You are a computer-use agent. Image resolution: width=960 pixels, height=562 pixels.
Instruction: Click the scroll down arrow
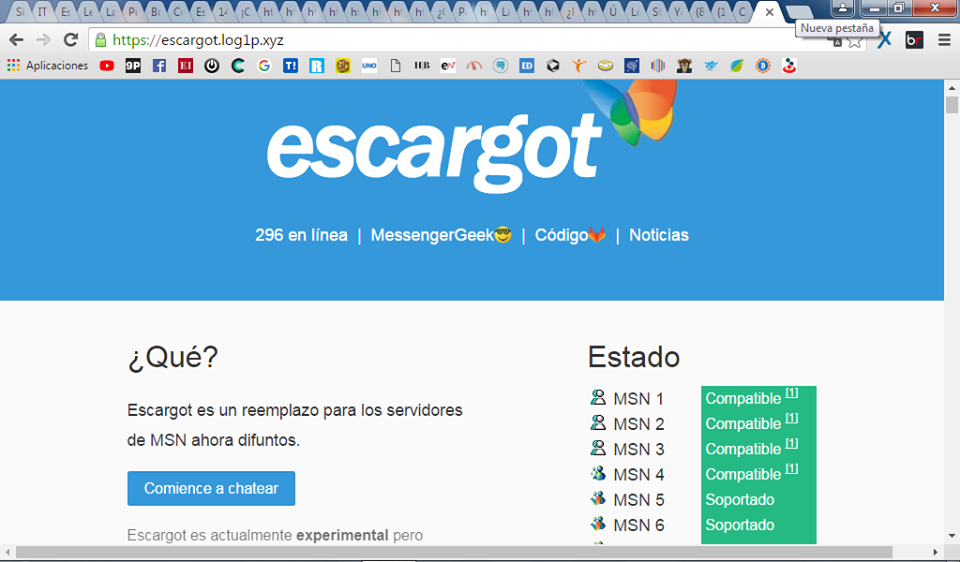tap(951, 536)
